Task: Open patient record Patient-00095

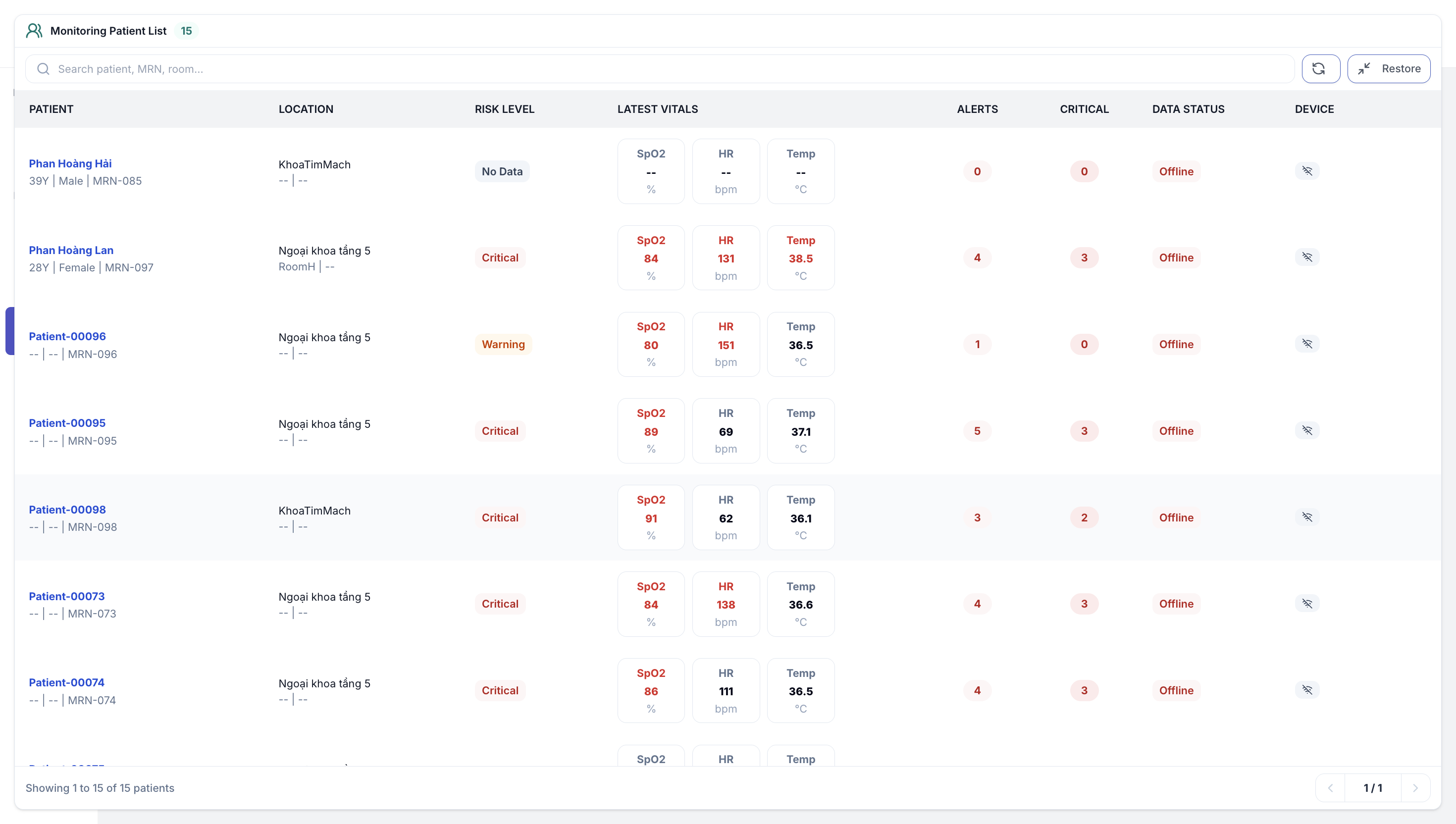Action: 67,423
